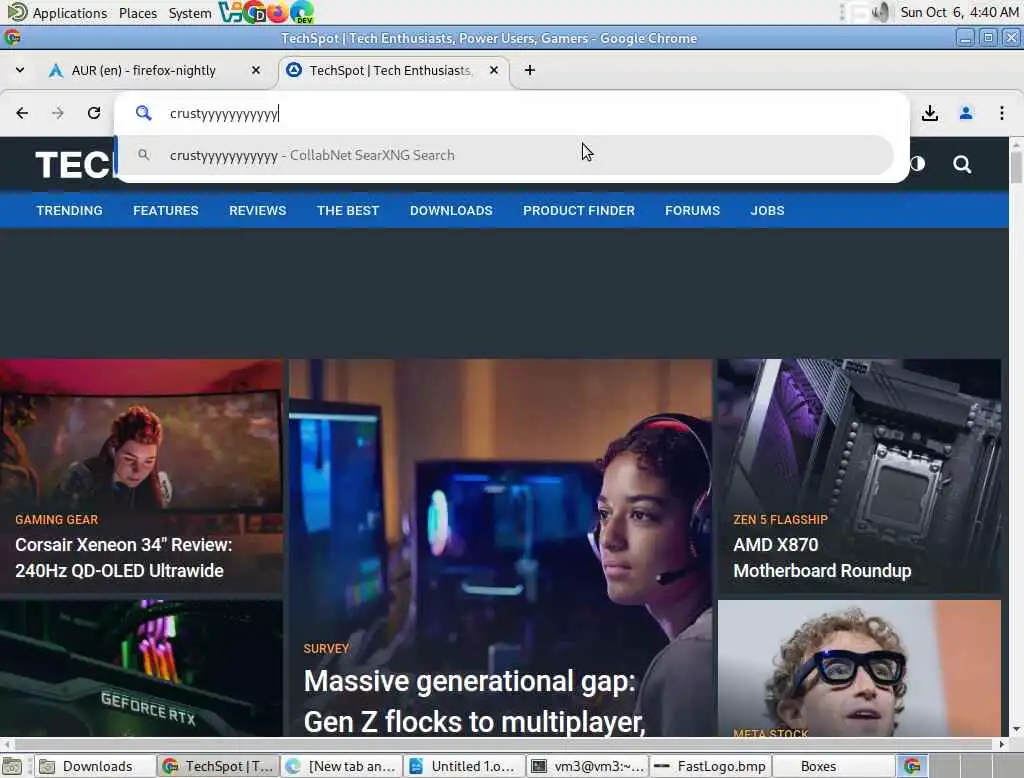Switch to the FastLogo.bmp window
The image size is (1024, 778).
pyautogui.click(x=711, y=766)
